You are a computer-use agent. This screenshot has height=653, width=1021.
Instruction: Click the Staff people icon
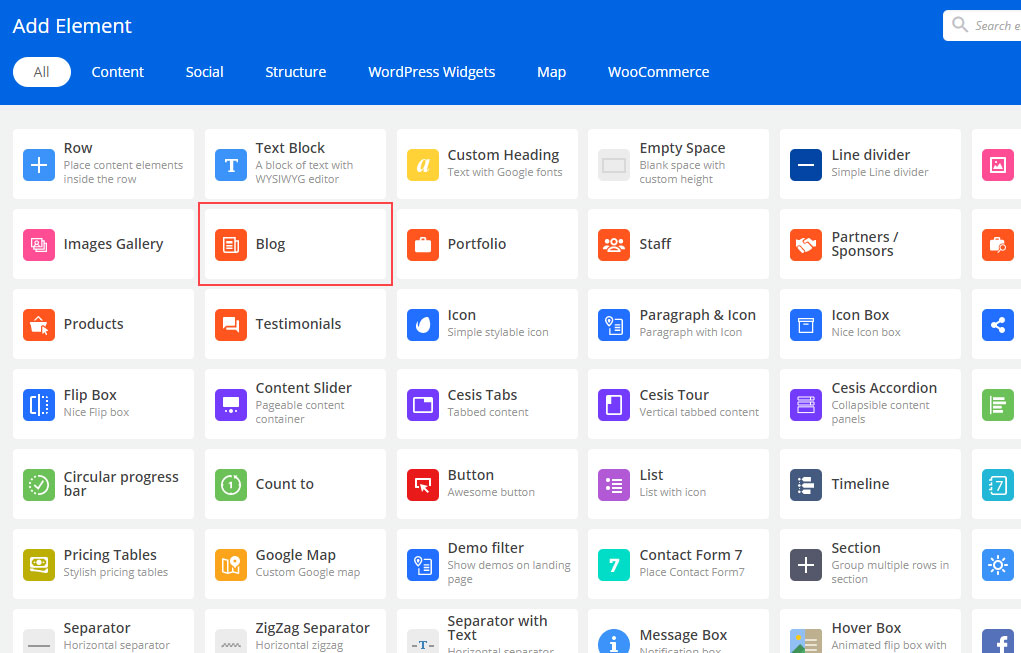(614, 244)
